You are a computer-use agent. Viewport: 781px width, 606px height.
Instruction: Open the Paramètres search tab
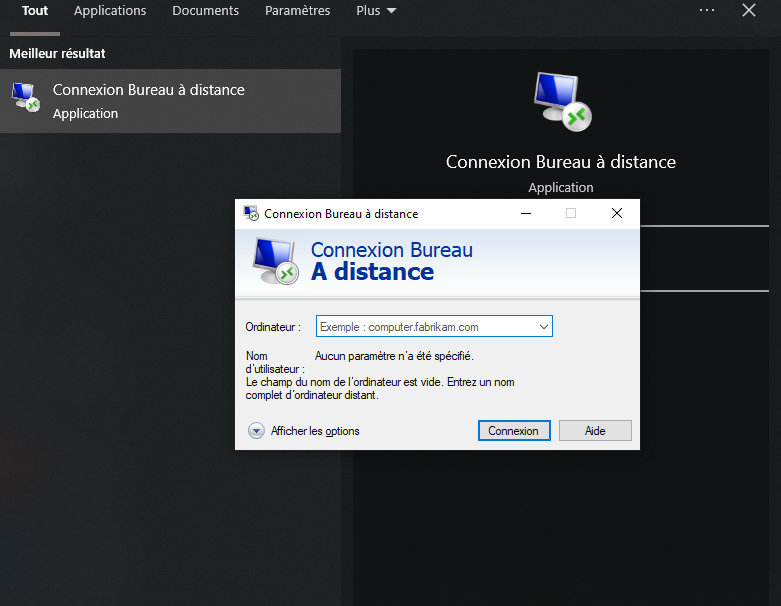(x=297, y=11)
